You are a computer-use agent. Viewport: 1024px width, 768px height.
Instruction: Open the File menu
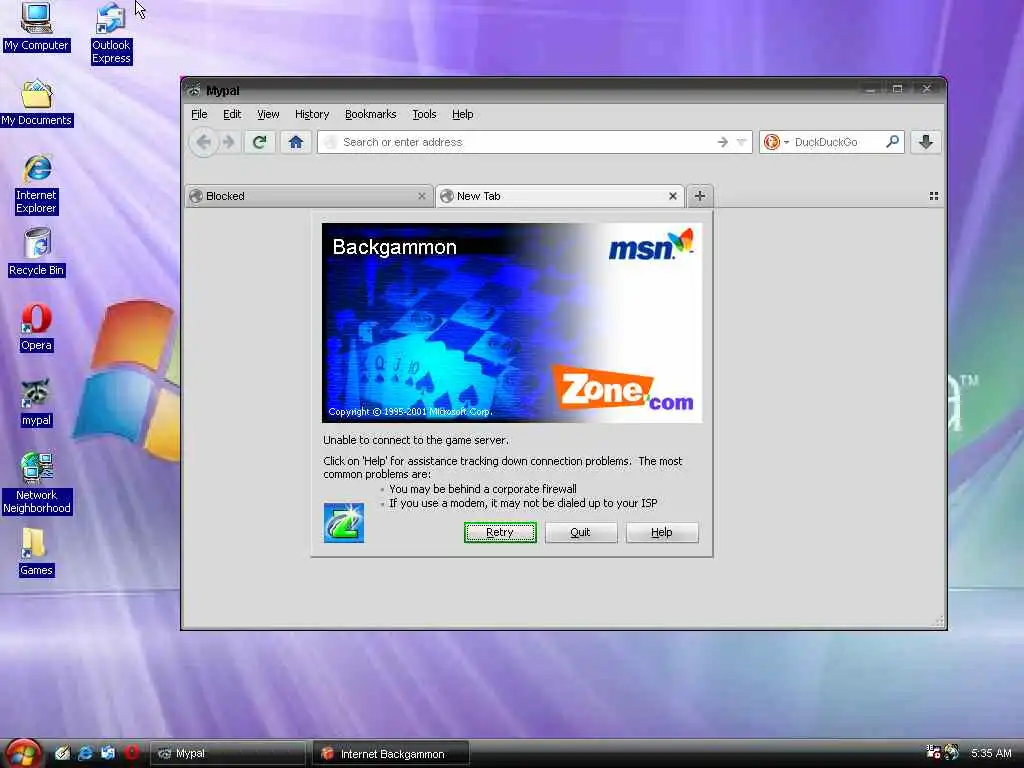(x=199, y=114)
